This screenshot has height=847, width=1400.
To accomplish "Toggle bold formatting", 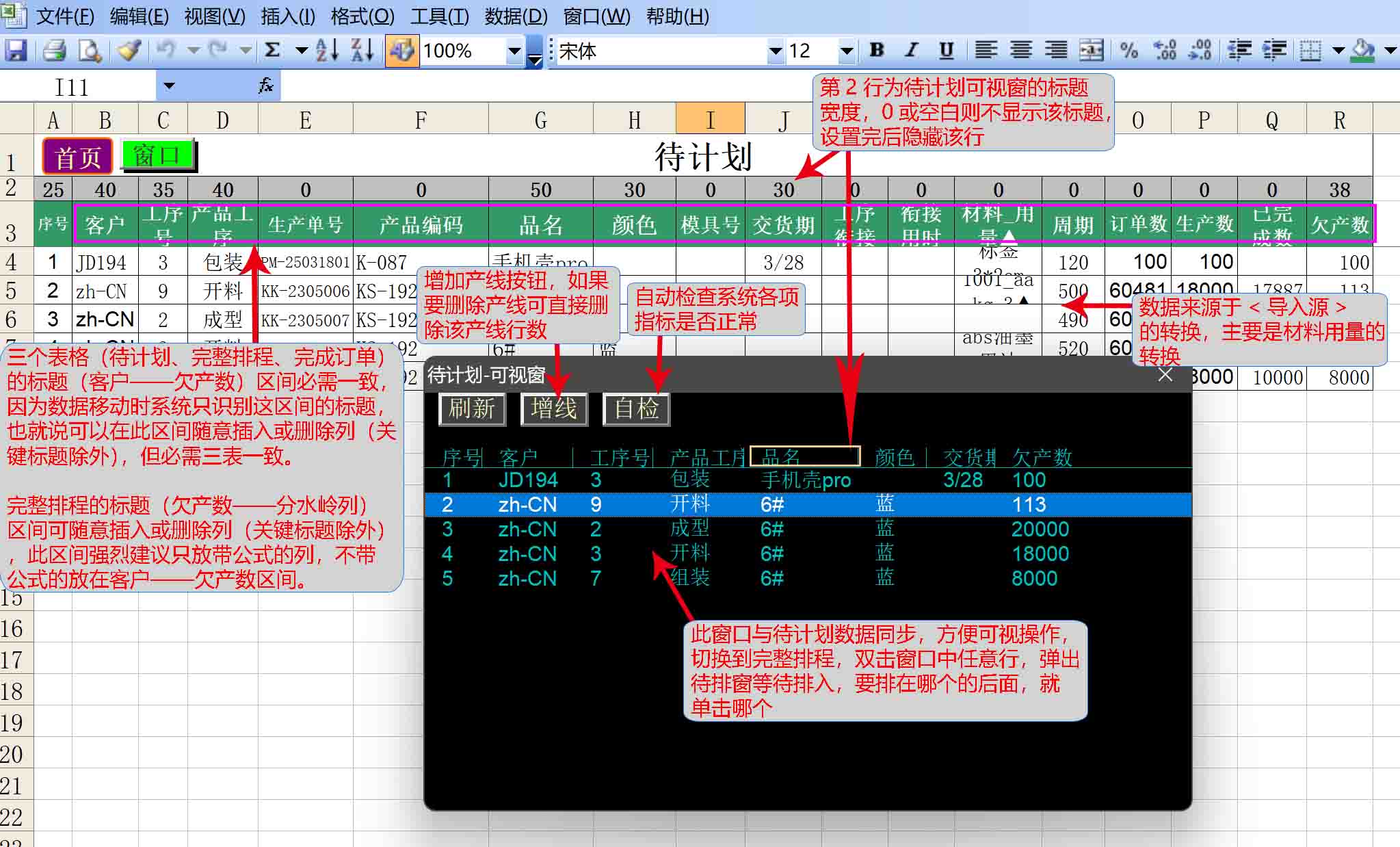I will 876,50.
